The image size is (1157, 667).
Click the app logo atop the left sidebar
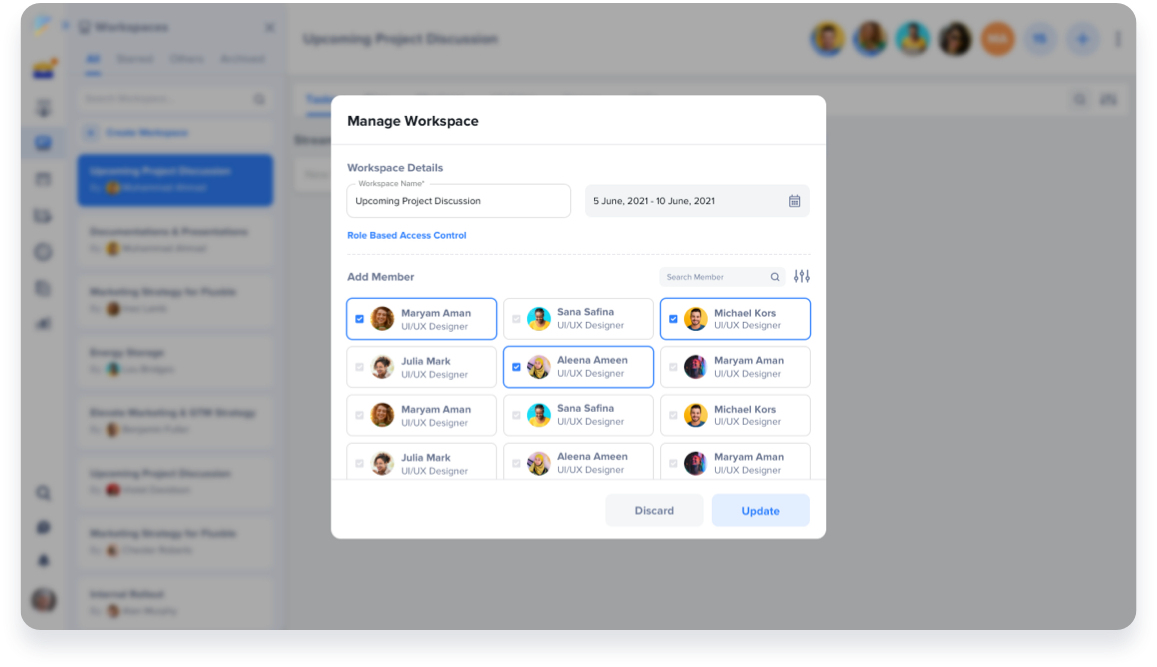coord(42,26)
